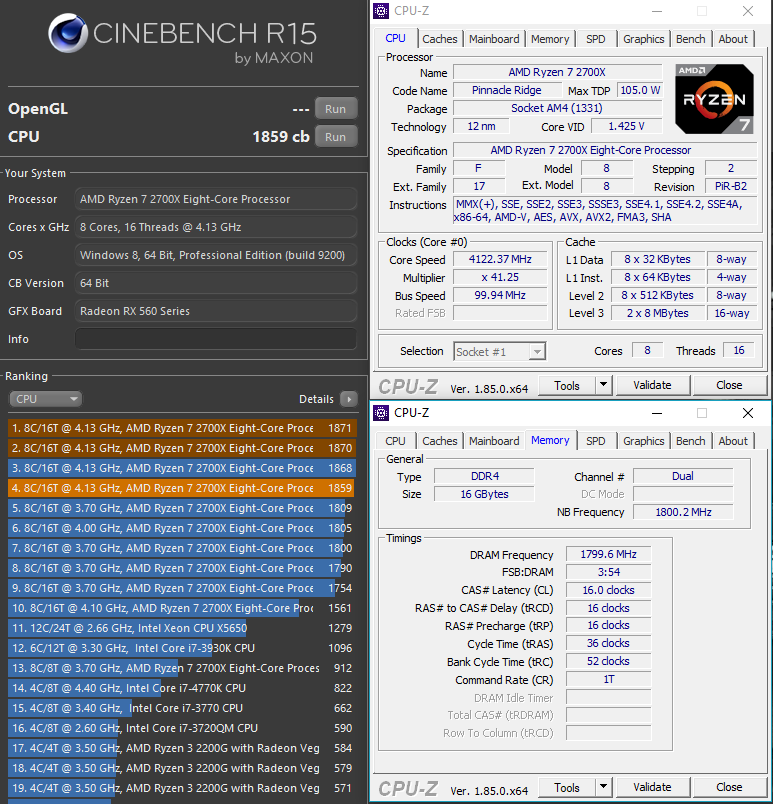
Task: Open the CPU ranking type dropdown
Action: pos(45,399)
